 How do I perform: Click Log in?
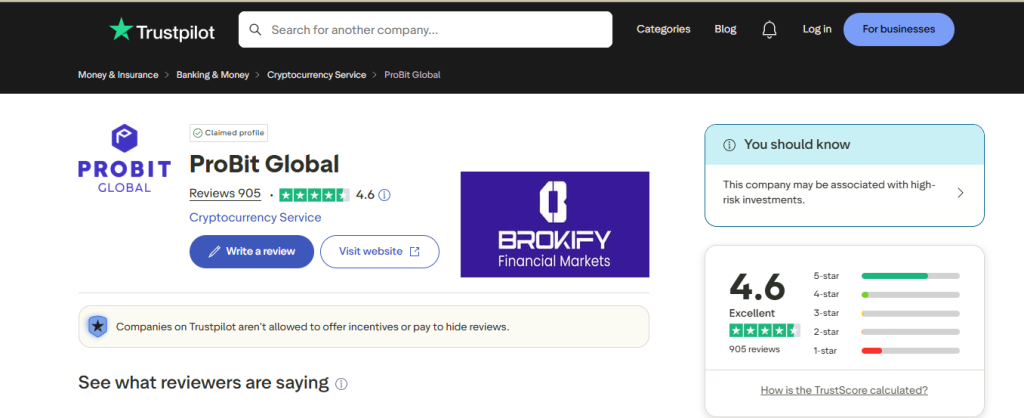pos(817,29)
